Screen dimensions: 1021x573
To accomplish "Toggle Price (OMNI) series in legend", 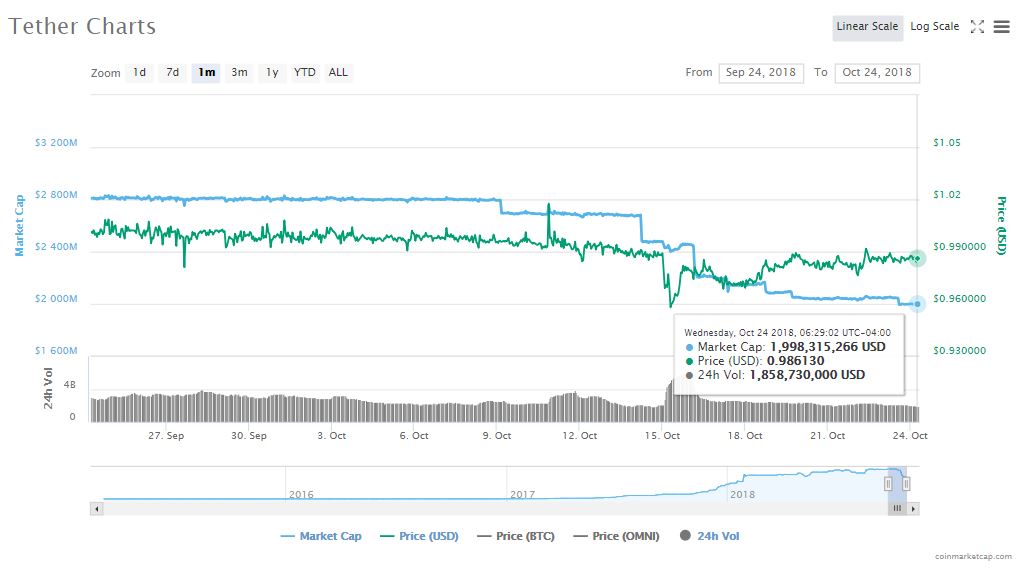I will [x=616, y=536].
